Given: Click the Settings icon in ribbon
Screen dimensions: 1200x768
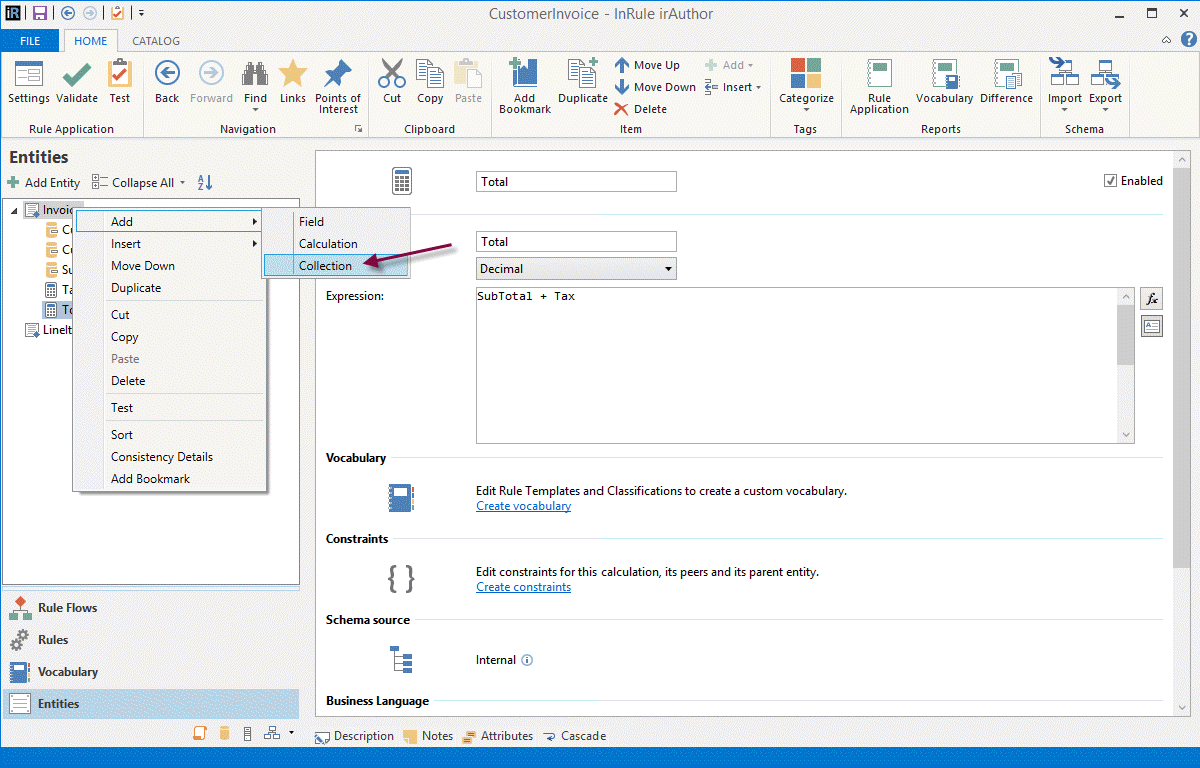Looking at the screenshot, I should coord(28,76).
